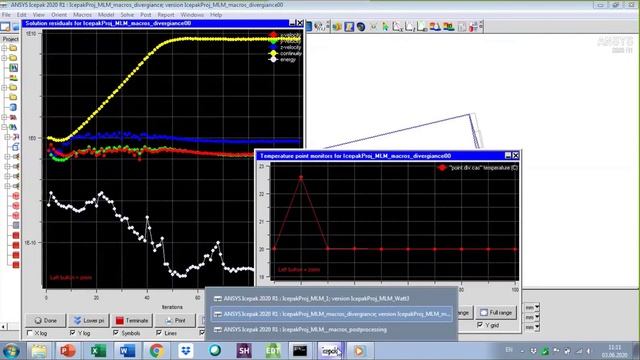Open the Help menu
The width and height of the screenshot is (640, 360).
[x=216, y=15]
